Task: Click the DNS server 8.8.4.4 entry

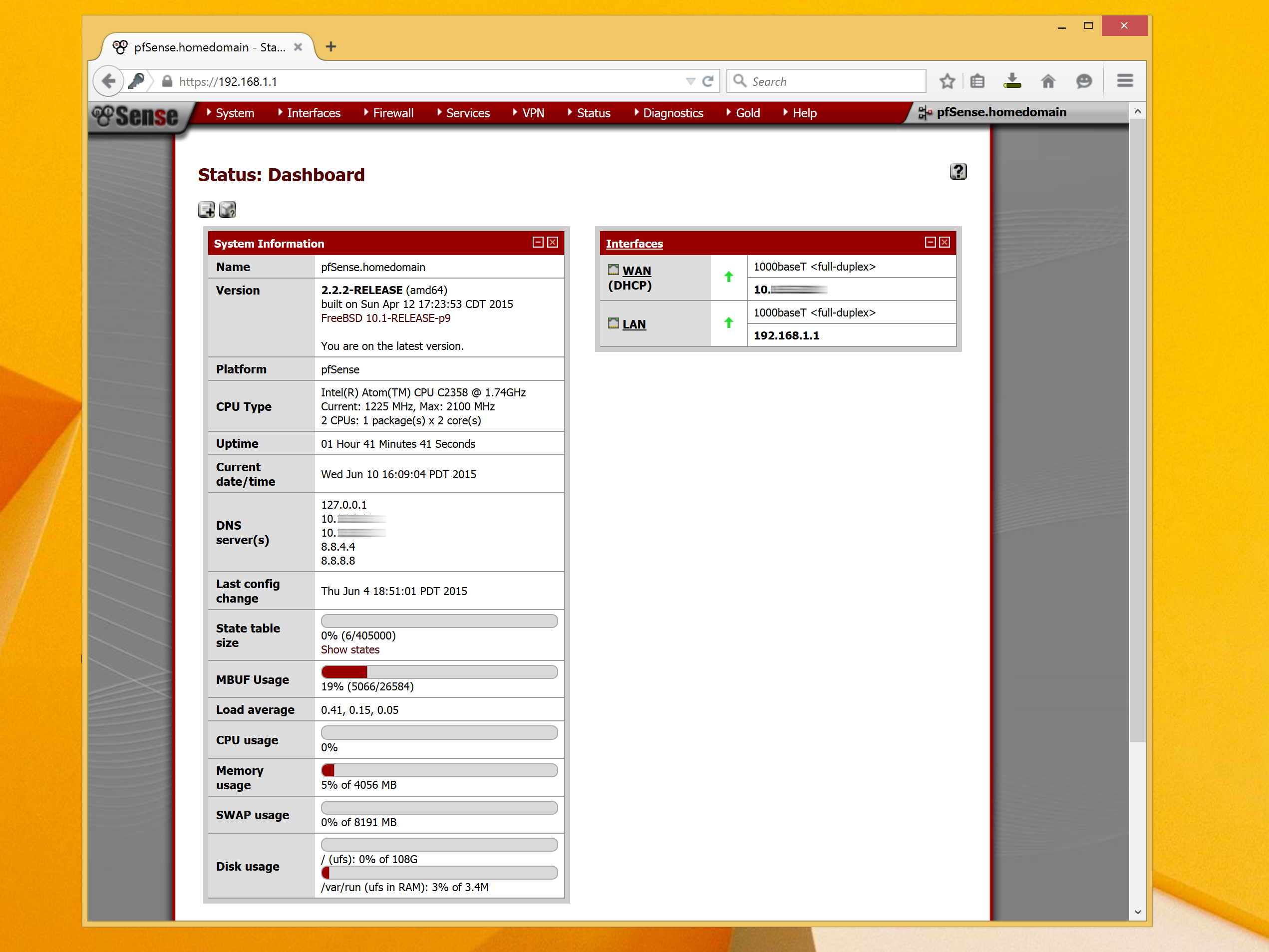Action: 338,547
